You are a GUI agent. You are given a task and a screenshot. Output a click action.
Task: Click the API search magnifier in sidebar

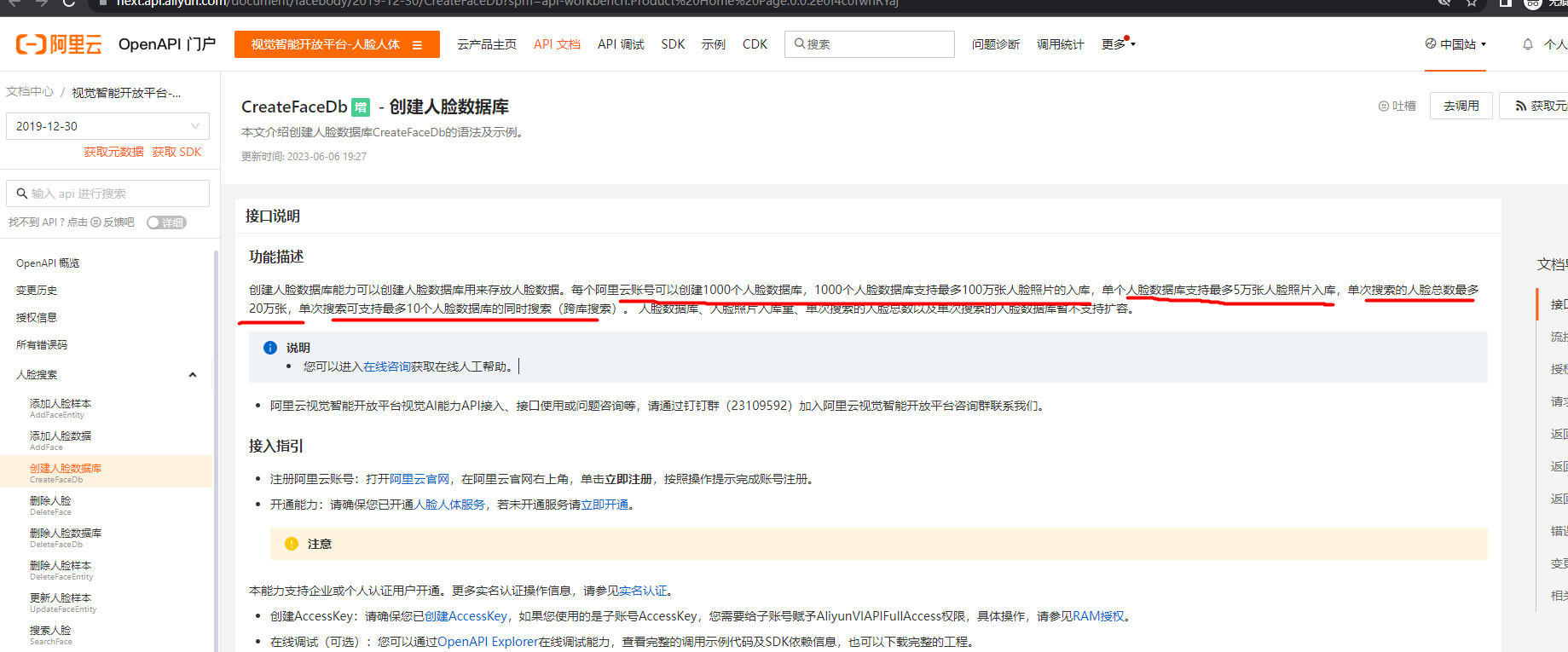22,193
